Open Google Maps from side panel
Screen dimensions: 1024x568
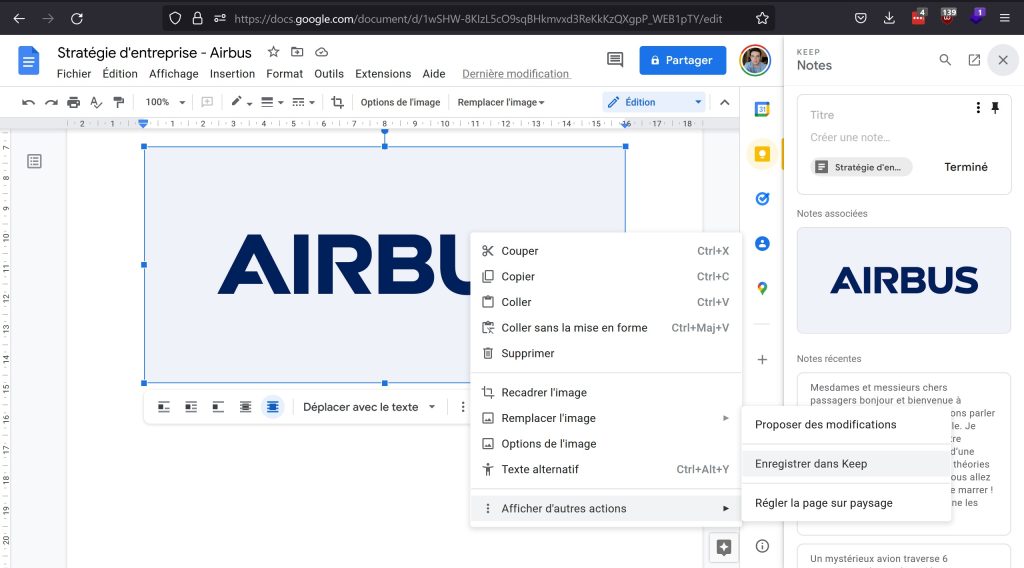pyautogui.click(x=762, y=288)
